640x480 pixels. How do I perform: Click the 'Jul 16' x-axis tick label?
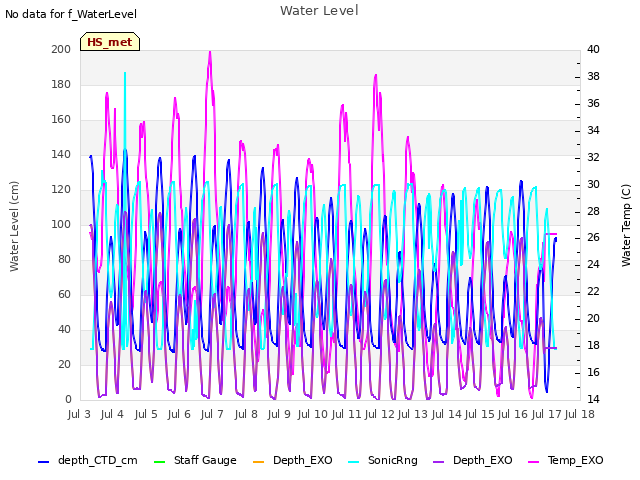pos(513,414)
